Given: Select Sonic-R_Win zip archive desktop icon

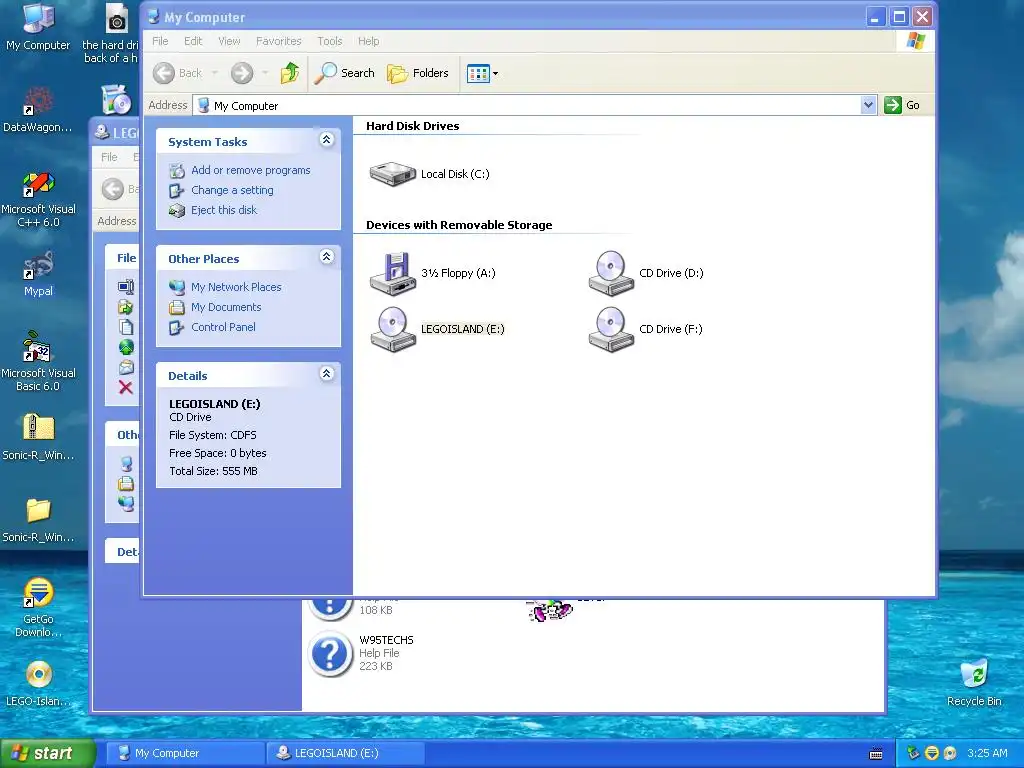Looking at the screenshot, I should [38, 437].
